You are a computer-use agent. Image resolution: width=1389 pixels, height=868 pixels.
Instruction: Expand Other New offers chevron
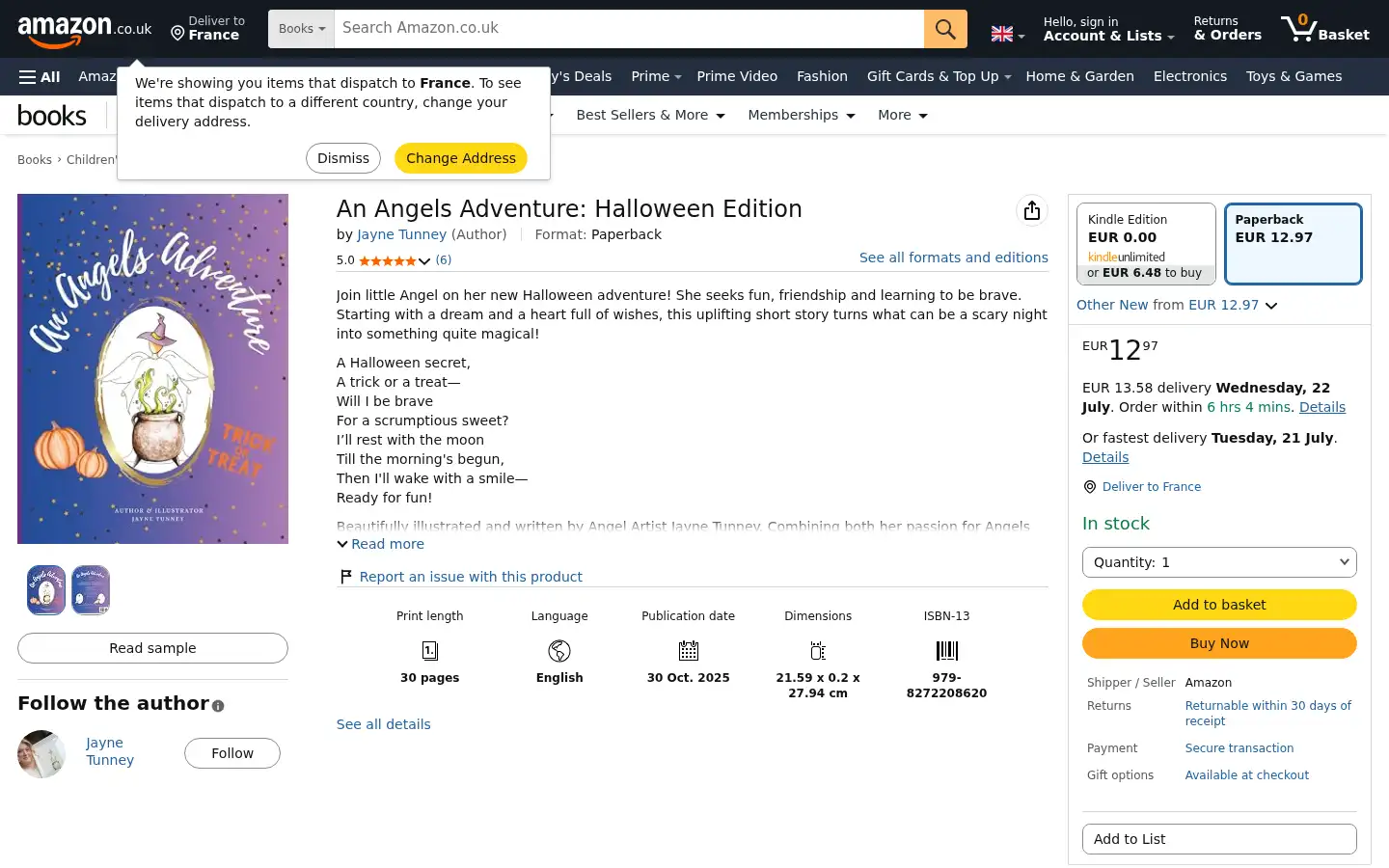(x=1271, y=306)
